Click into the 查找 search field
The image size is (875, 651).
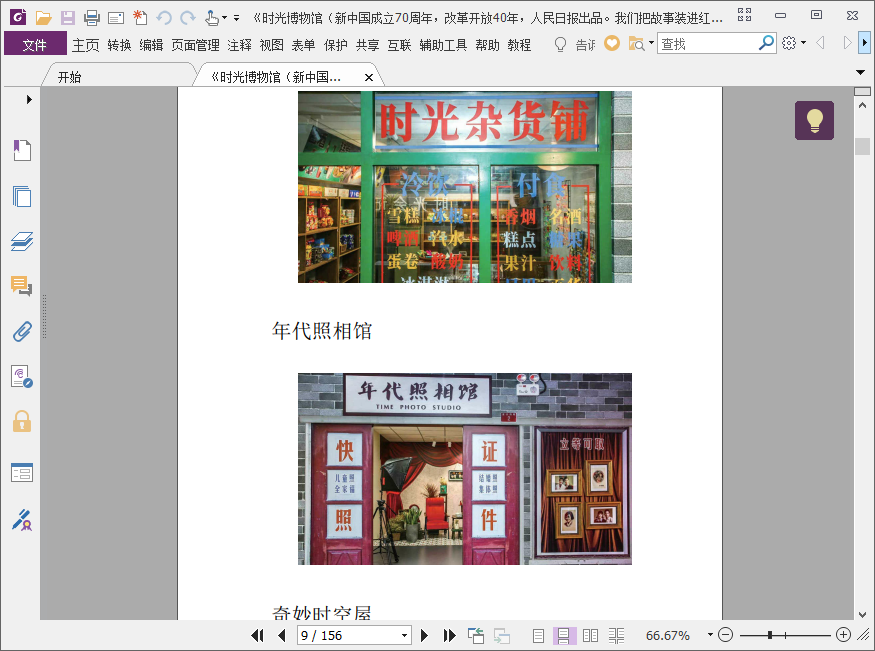[707, 44]
